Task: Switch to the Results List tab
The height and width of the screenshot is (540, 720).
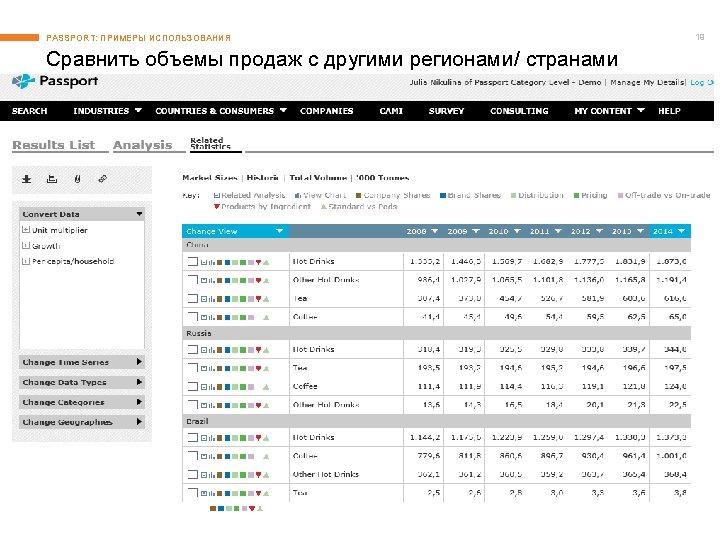Action: pos(54,145)
